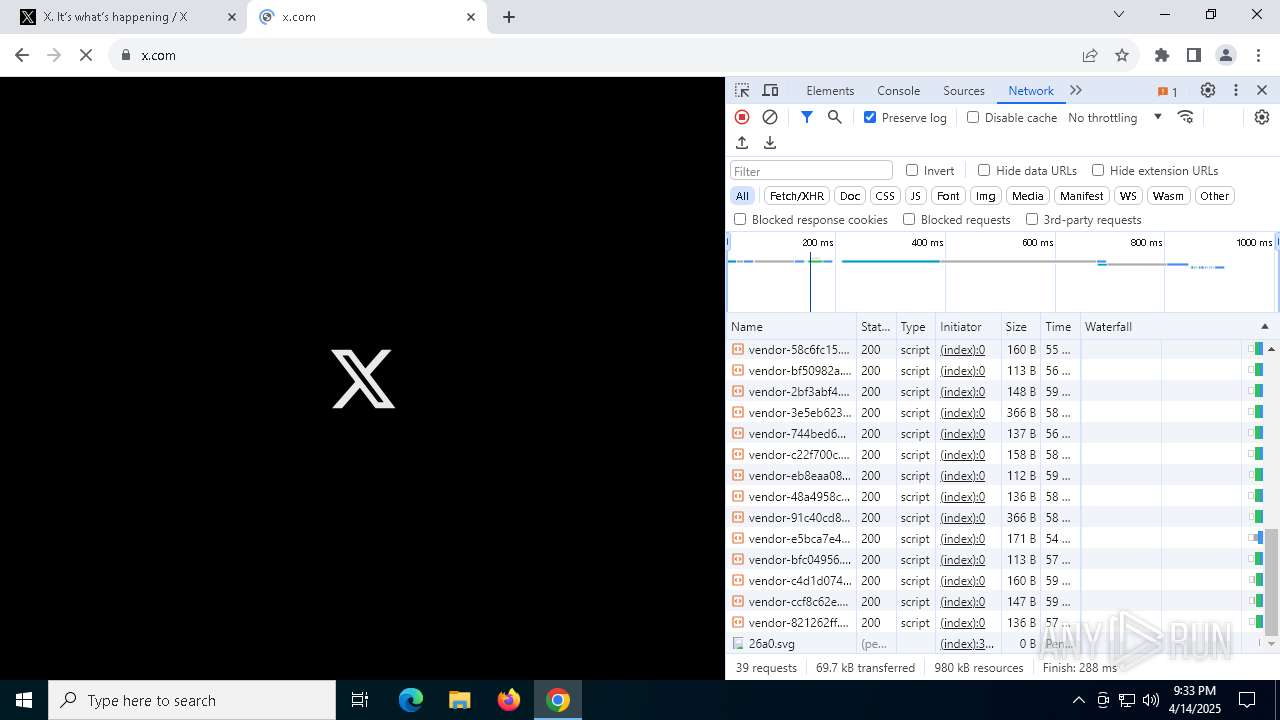Switch to the Elements tab
The image size is (1280, 720).
830,90
